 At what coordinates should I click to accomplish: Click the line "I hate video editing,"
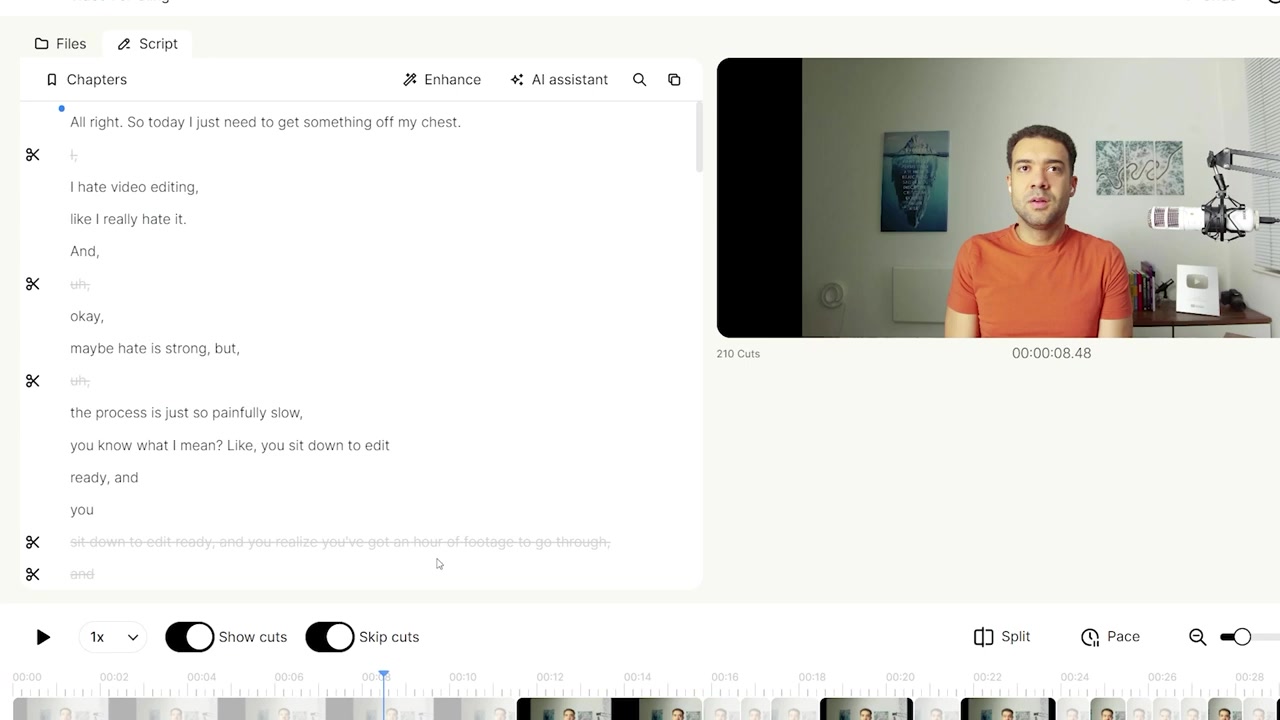tap(134, 187)
